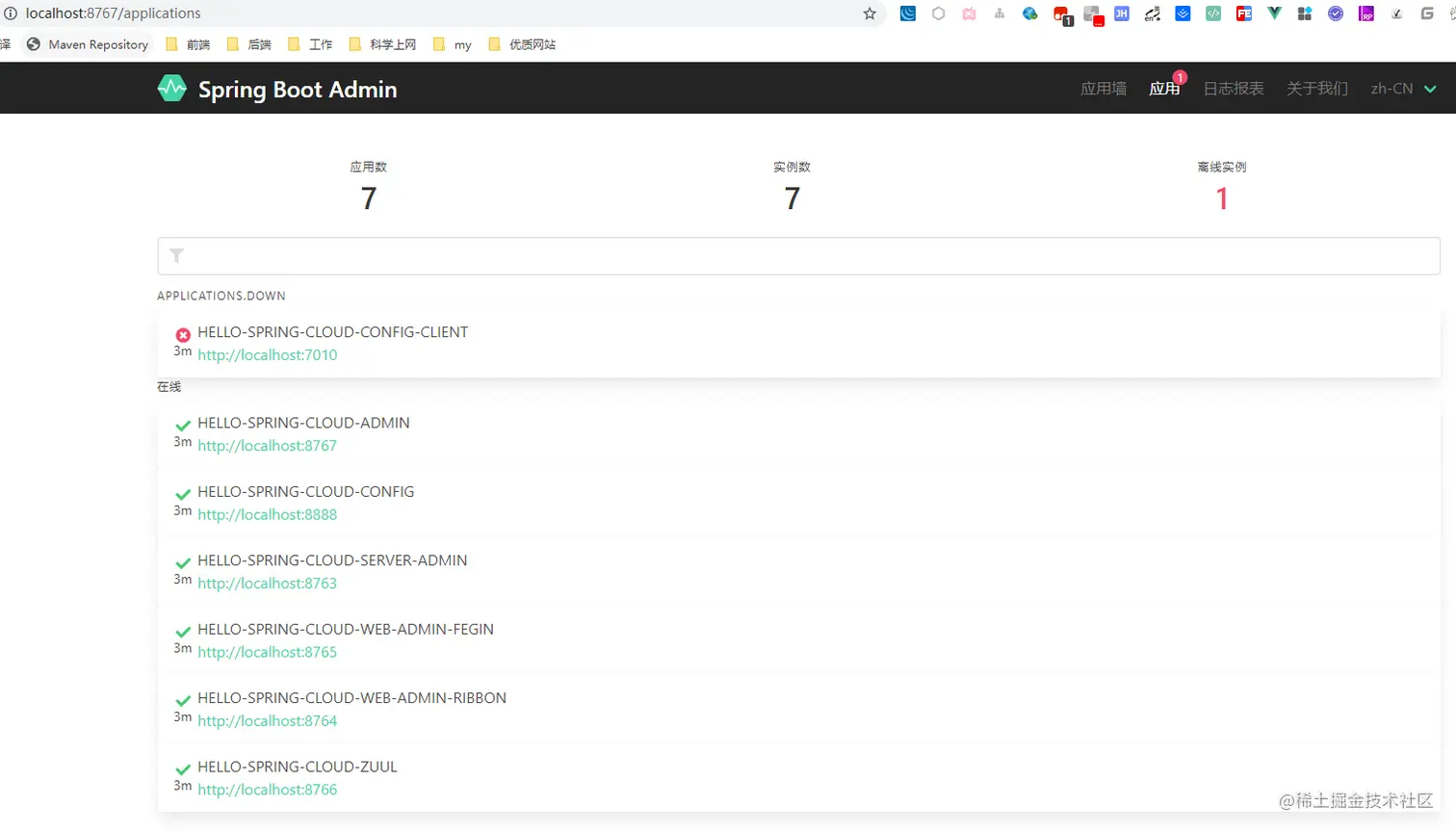Select HELLO-SPRING-CLOUD-ADMIN application name
This screenshot has height=833, width=1456.
pos(303,423)
